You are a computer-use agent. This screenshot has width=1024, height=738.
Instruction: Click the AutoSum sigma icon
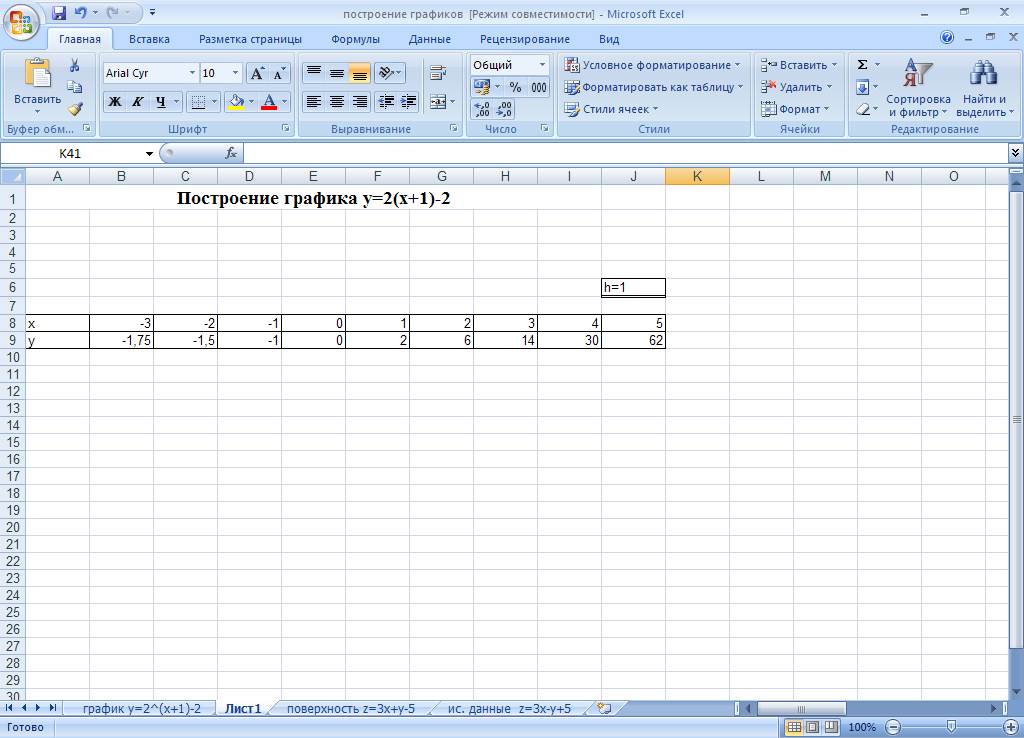pos(862,64)
